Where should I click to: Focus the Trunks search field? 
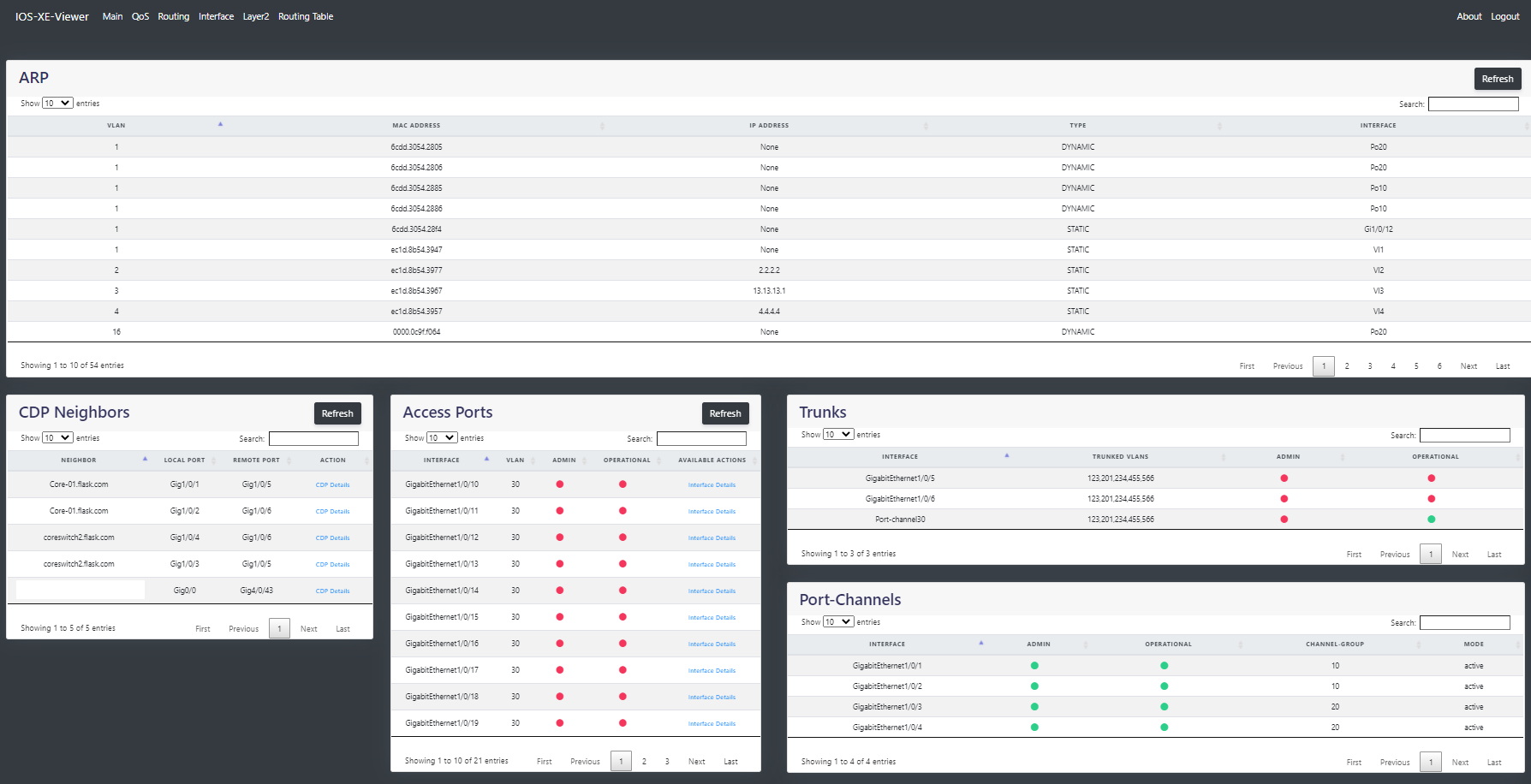1464,435
